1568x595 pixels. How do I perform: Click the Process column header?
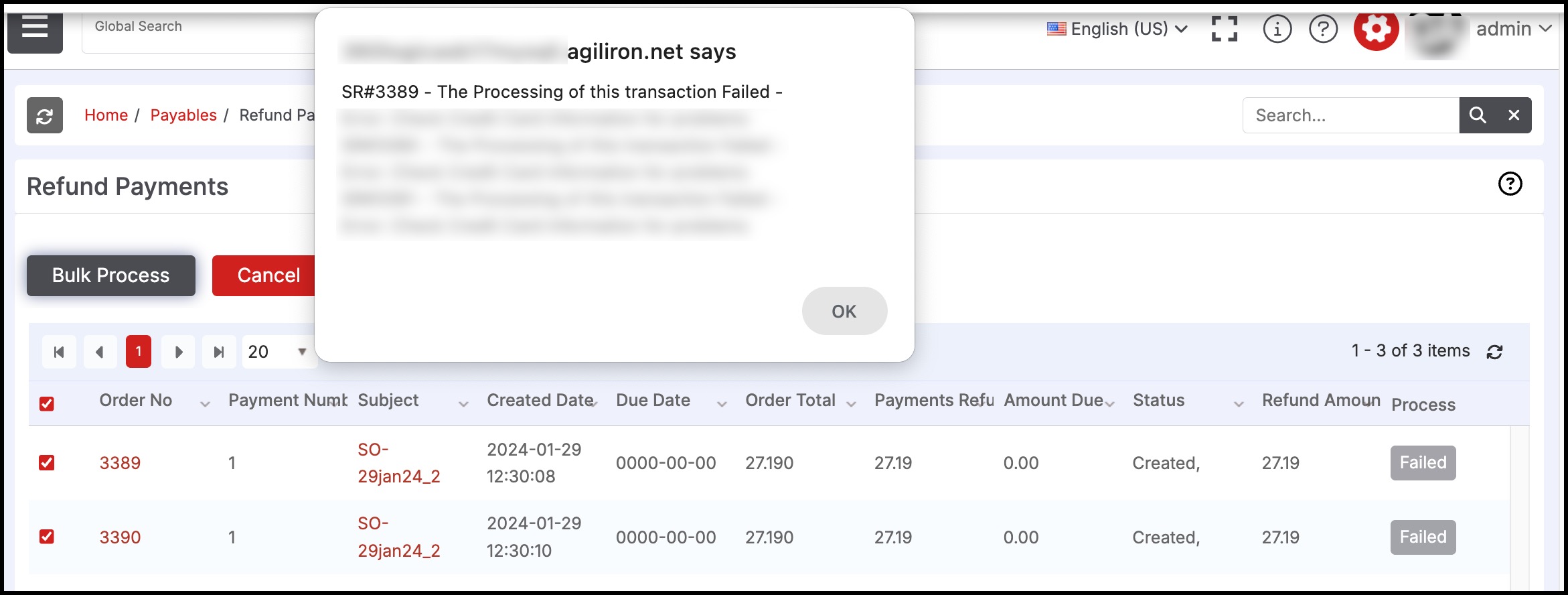(1423, 405)
